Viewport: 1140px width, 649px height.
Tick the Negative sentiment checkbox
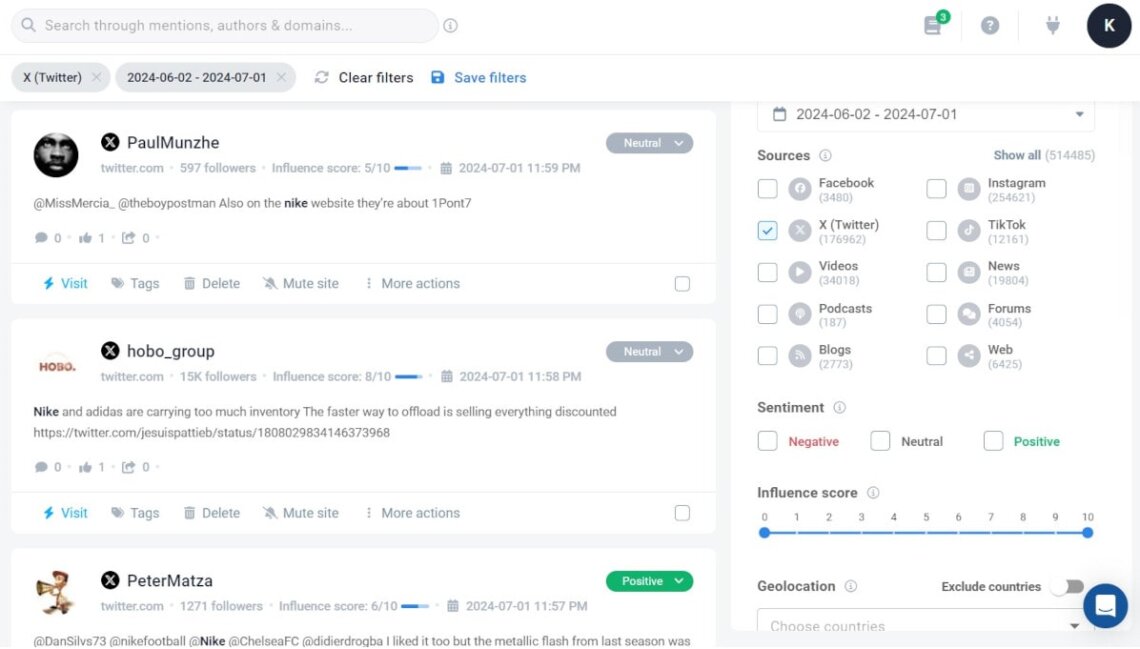click(x=767, y=441)
